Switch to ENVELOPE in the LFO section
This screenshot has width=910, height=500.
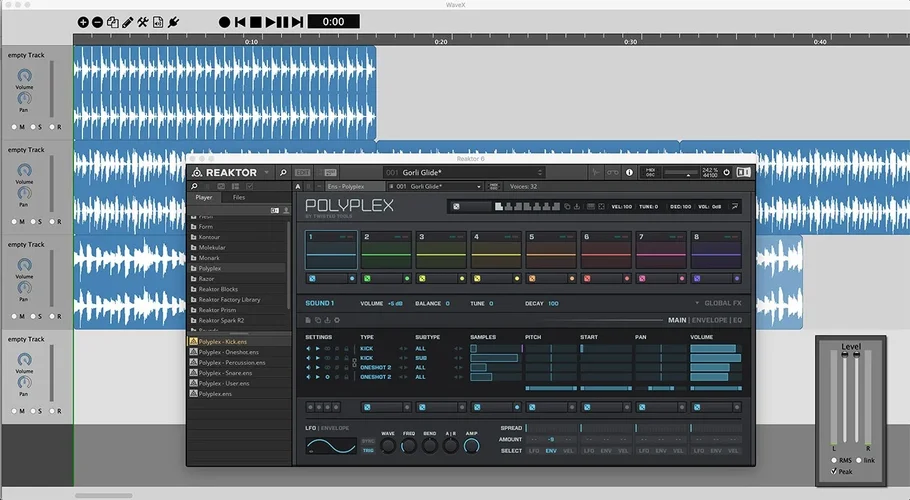point(335,428)
